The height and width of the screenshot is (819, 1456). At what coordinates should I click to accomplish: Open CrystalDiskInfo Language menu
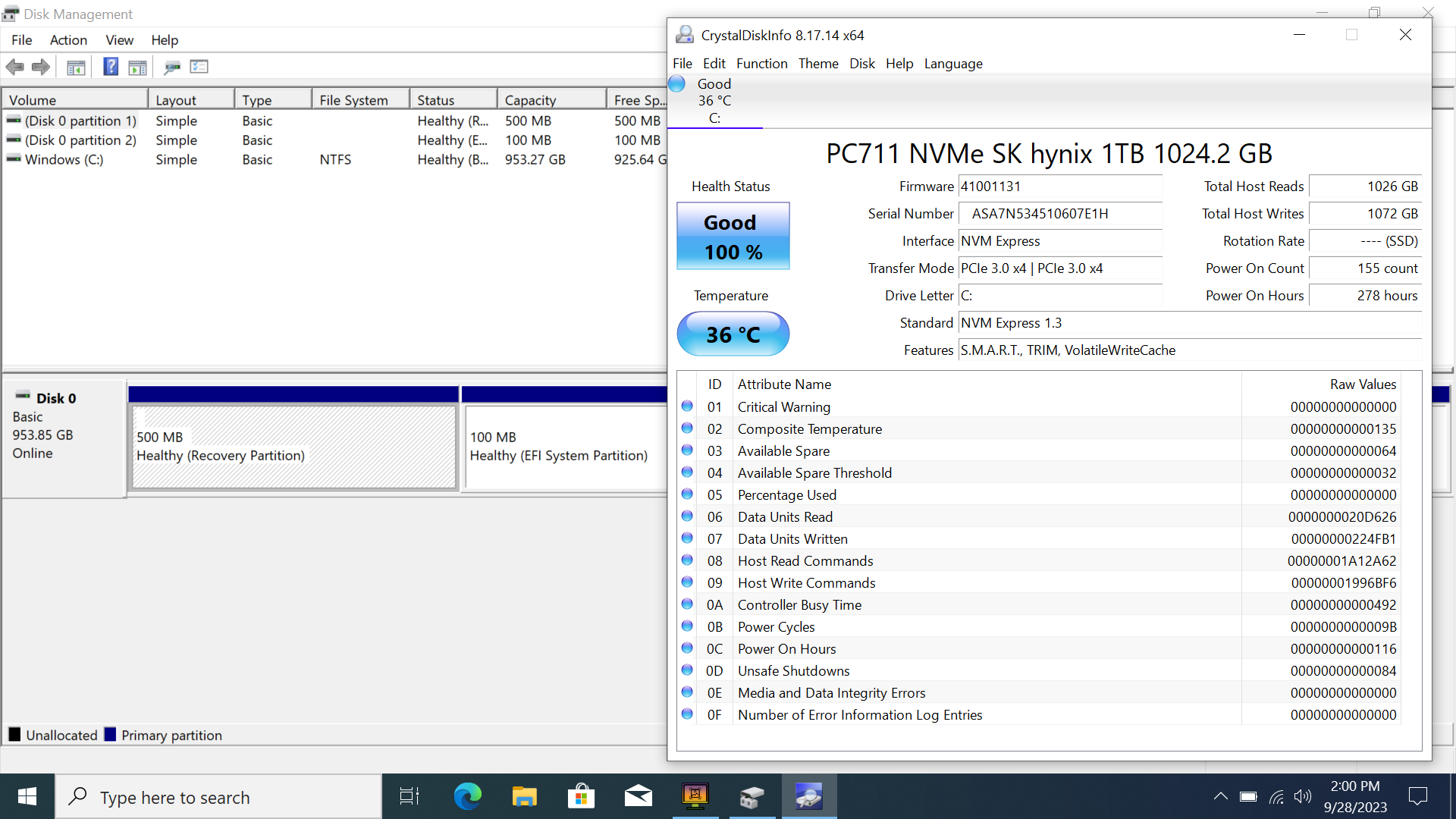coord(953,64)
